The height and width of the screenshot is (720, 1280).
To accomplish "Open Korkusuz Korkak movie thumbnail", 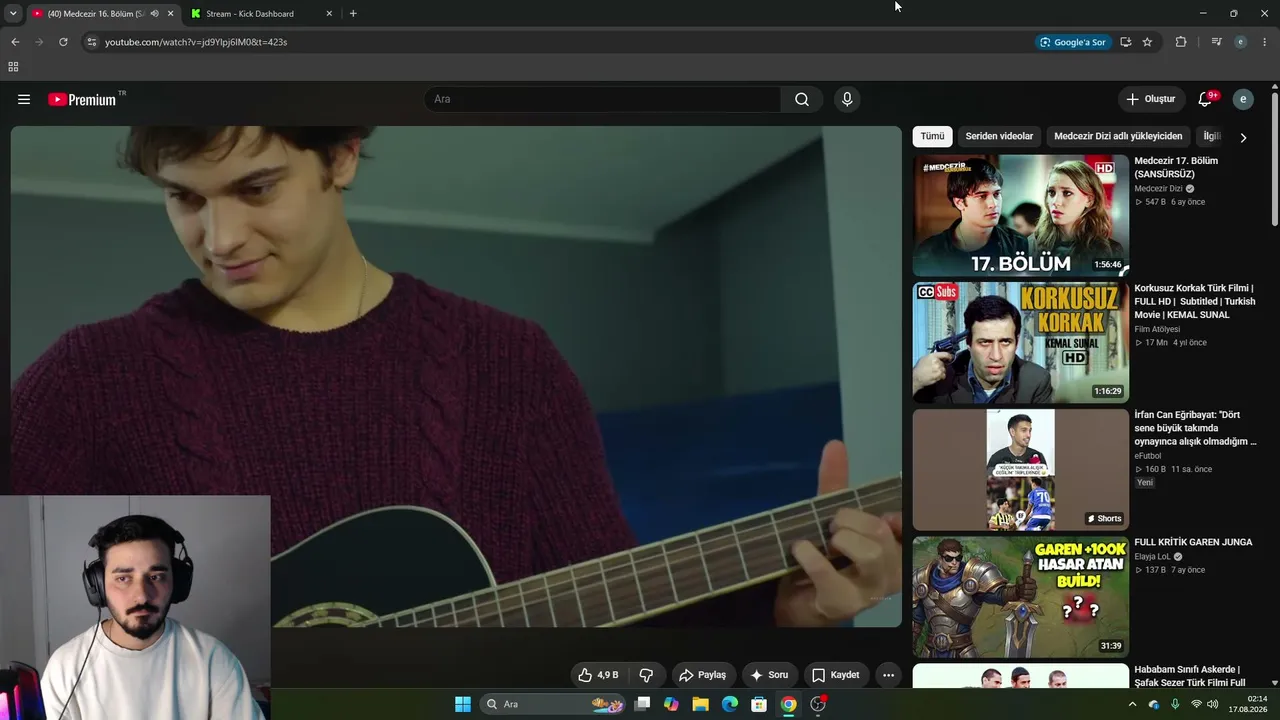I will coord(1020,342).
